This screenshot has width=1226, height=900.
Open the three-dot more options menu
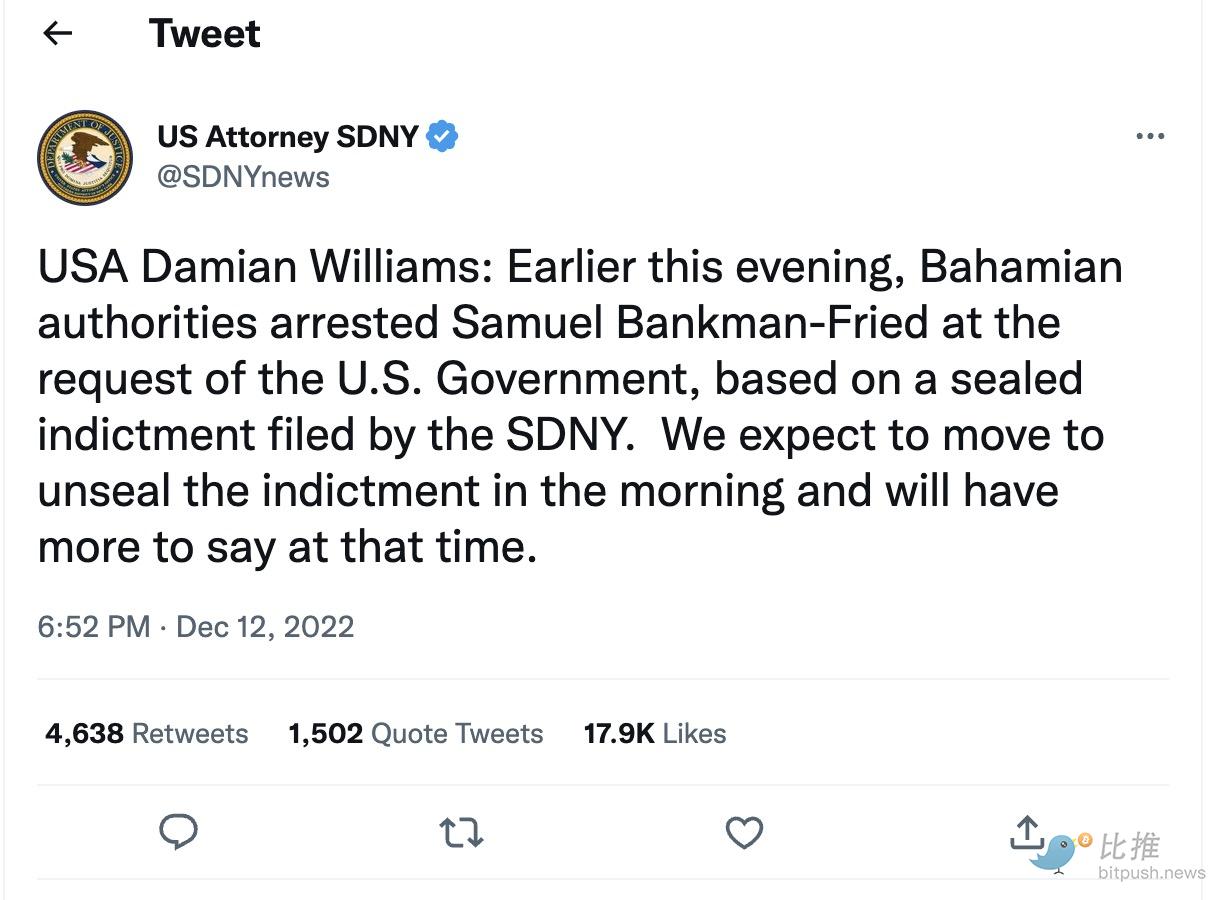(x=1150, y=136)
